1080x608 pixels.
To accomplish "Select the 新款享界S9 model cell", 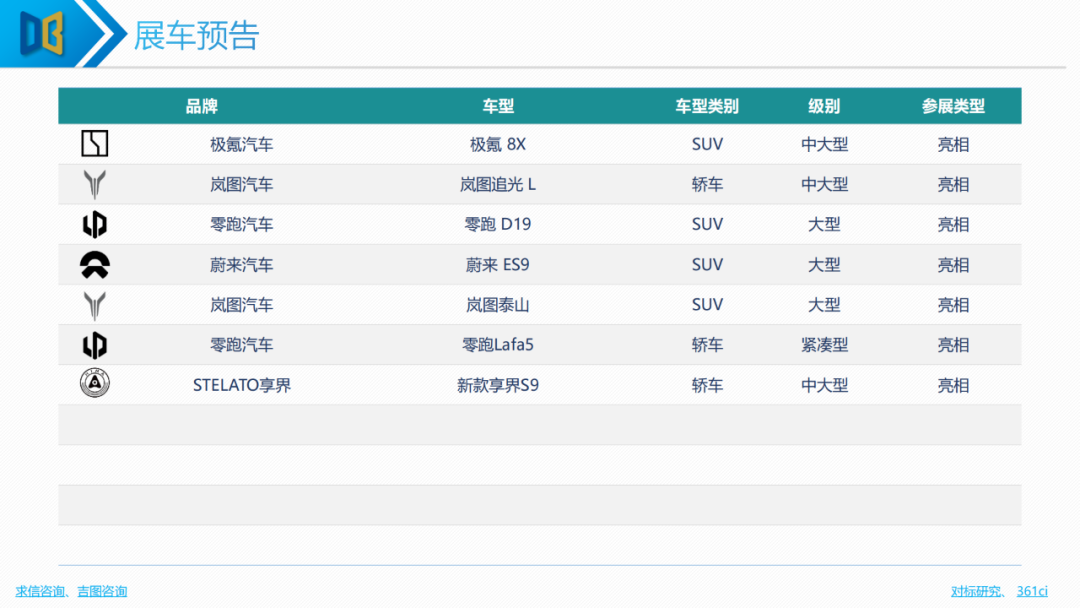I will 498,385.
